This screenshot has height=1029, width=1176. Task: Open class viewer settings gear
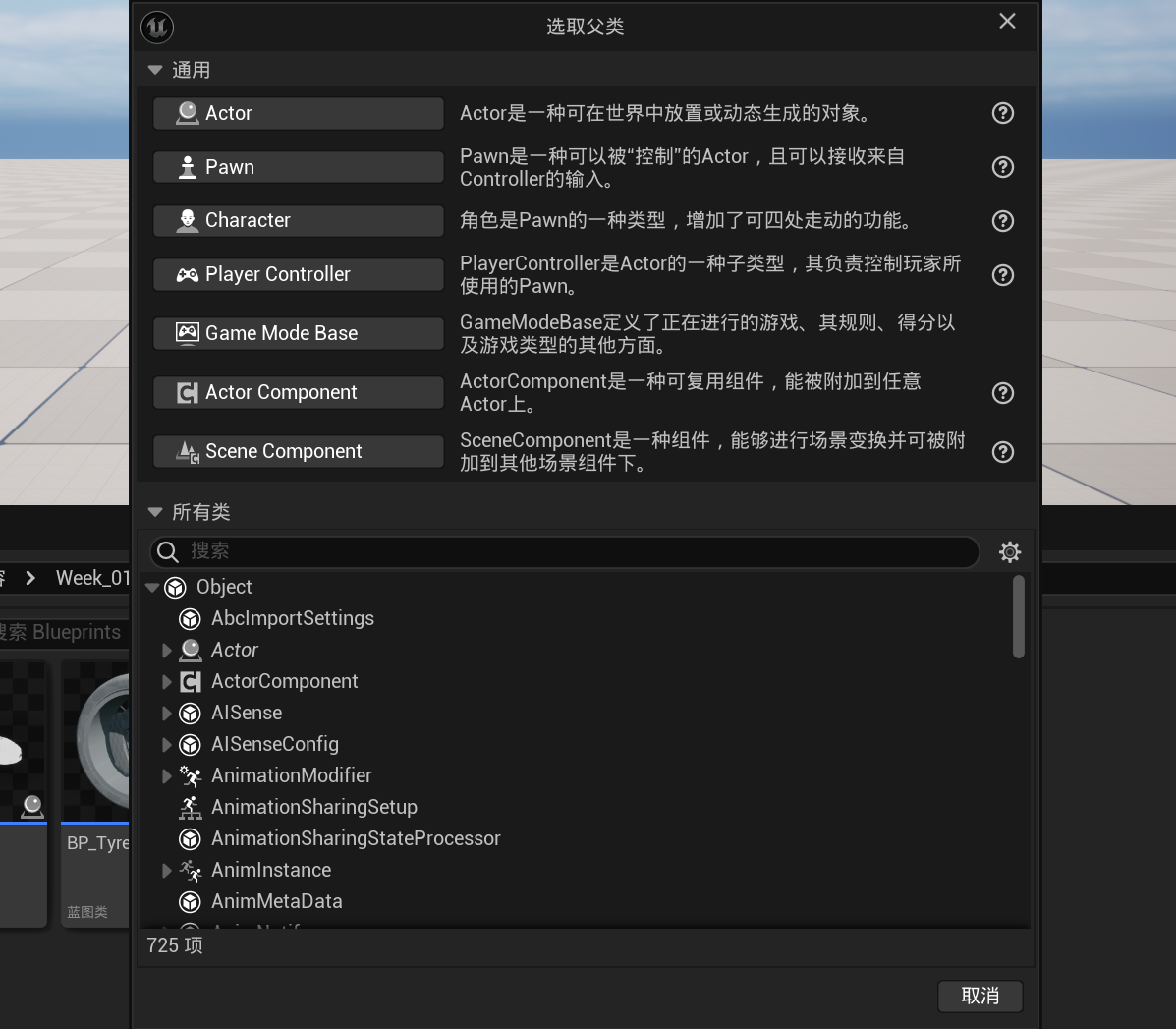pos(1010,552)
